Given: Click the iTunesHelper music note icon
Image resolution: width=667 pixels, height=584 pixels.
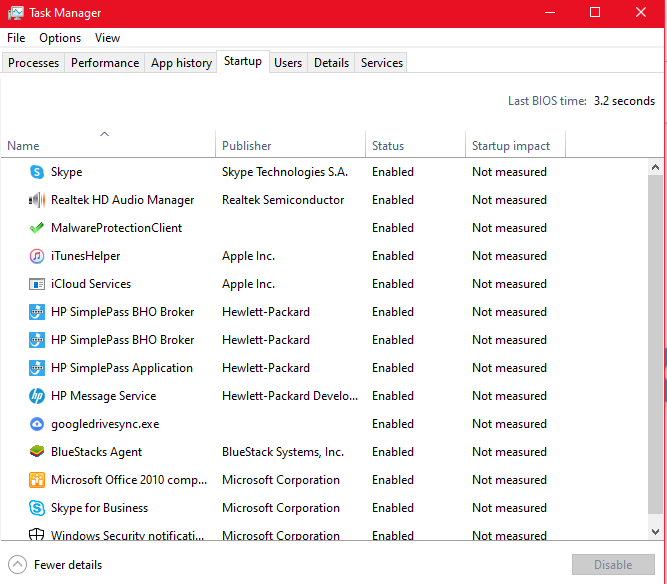Looking at the screenshot, I should tap(37, 256).
